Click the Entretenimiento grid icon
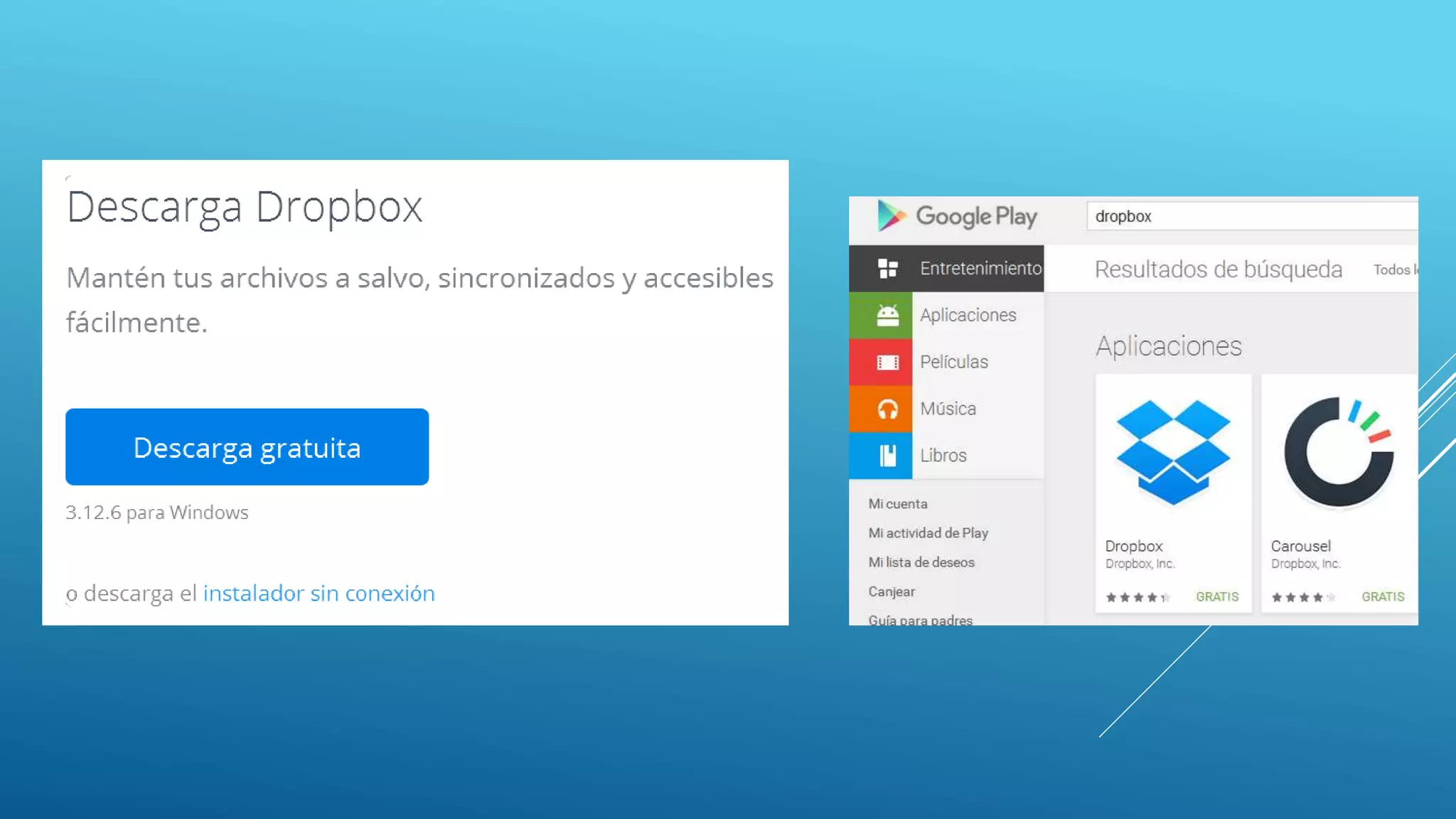The height and width of the screenshot is (819, 1456). point(887,269)
